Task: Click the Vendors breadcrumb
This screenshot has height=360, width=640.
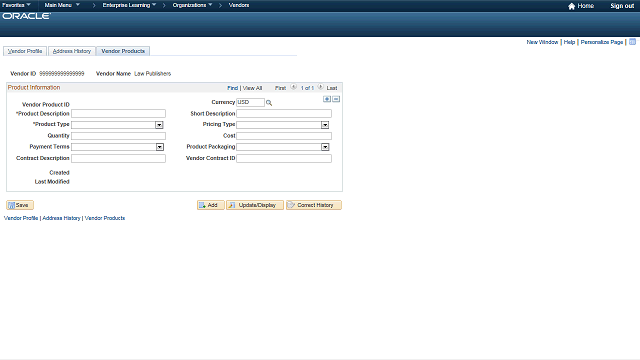Action: (x=239, y=5)
